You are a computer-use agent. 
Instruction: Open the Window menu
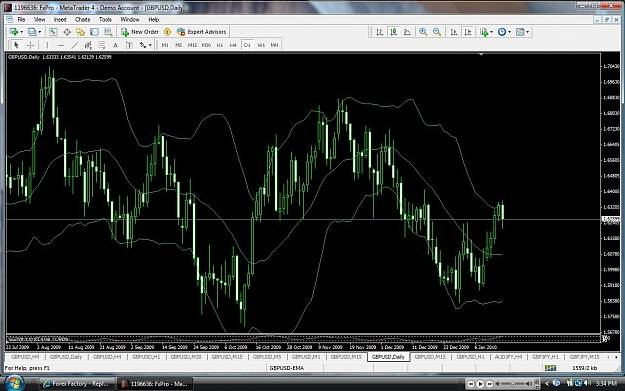click(130, 19)
